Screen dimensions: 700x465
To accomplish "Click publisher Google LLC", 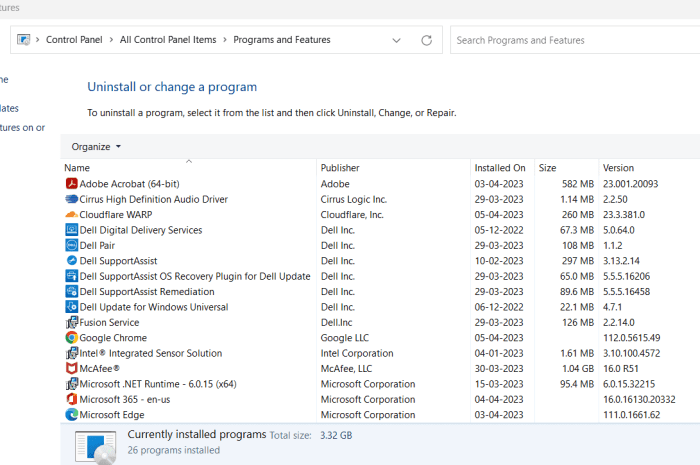I will 345,338.
